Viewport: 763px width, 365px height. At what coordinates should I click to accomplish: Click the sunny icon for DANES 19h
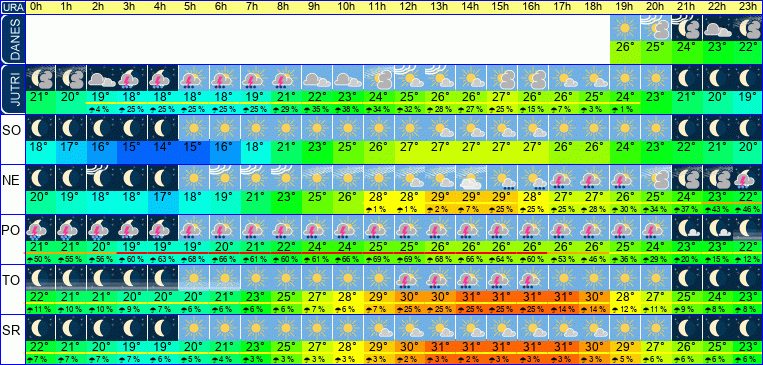(x=625, y=28)
